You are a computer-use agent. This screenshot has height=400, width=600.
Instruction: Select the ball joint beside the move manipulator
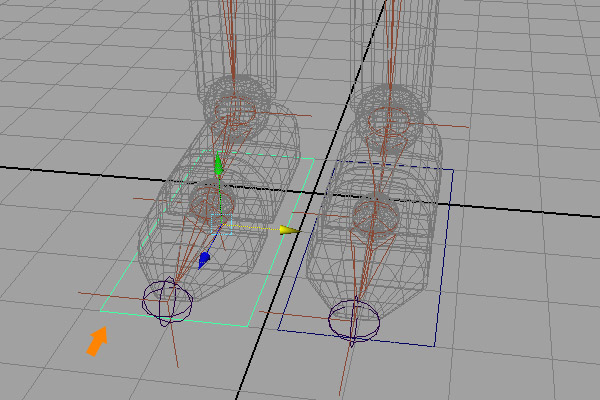coord(211,202)
